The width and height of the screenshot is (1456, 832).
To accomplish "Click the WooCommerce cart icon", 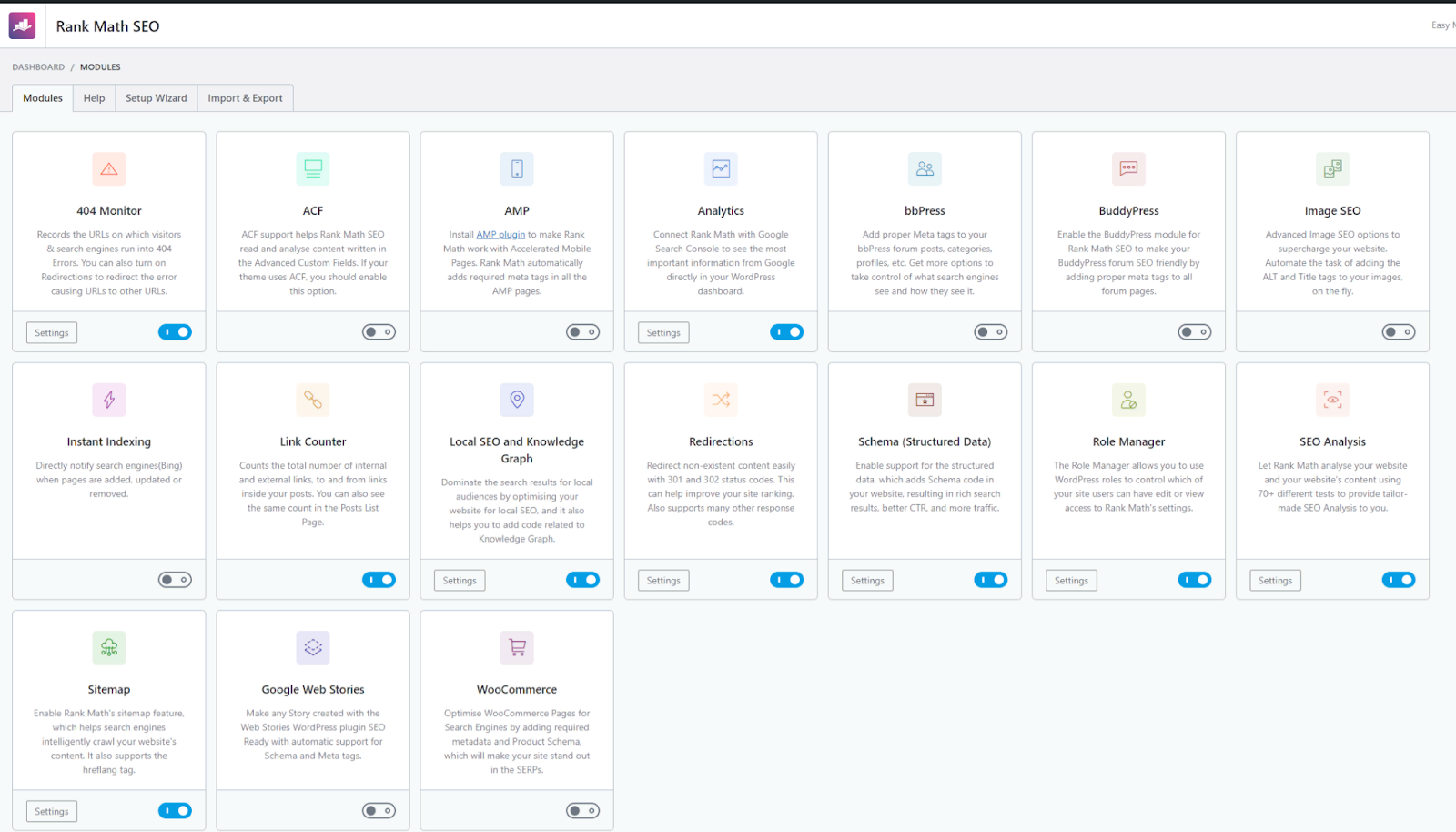I will pyautogui.click(x=517, y=647).
